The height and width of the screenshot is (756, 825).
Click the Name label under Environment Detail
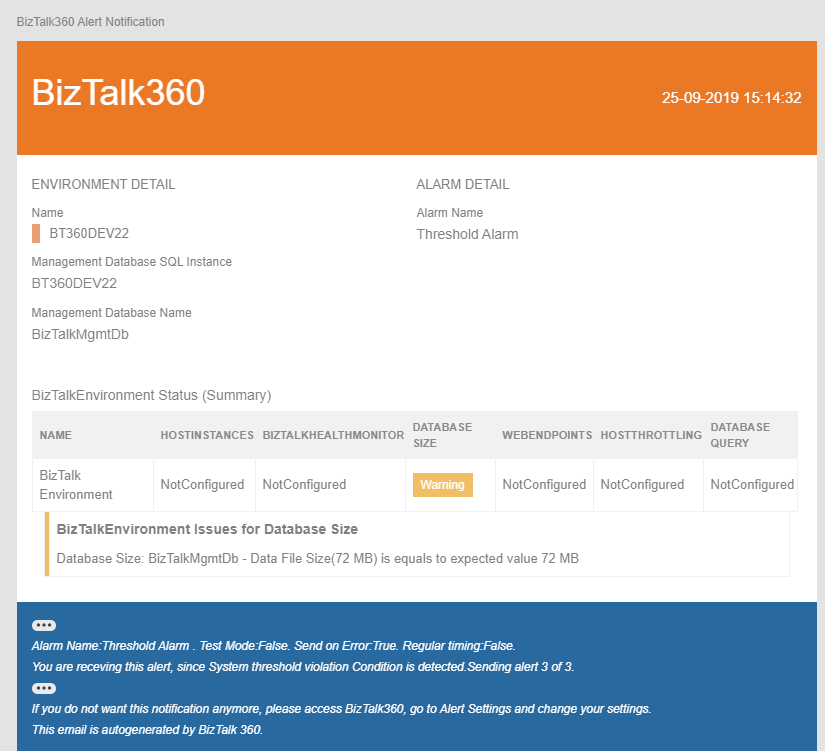click(47, 213)
